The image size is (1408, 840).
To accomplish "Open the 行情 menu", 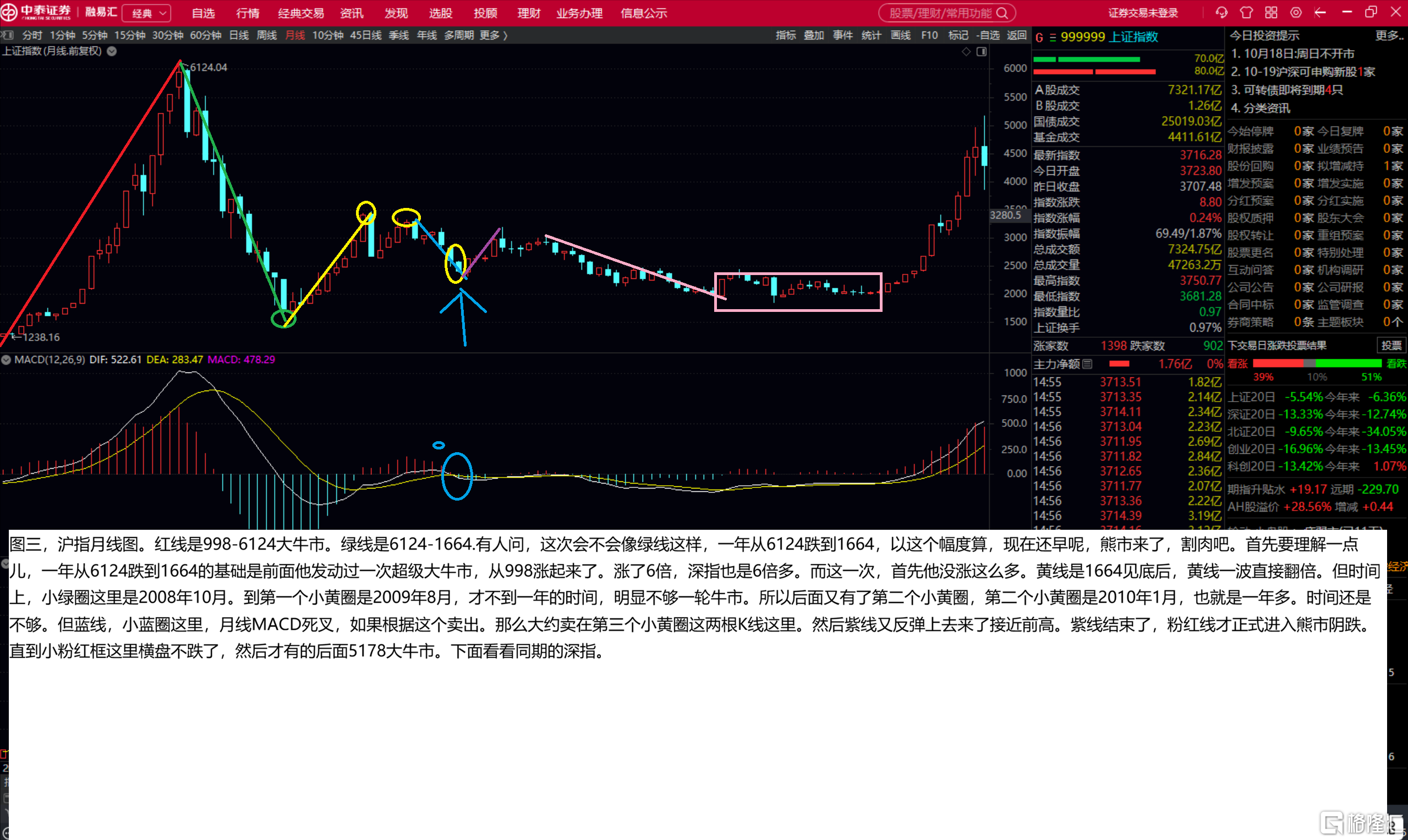I will point(248,13).
